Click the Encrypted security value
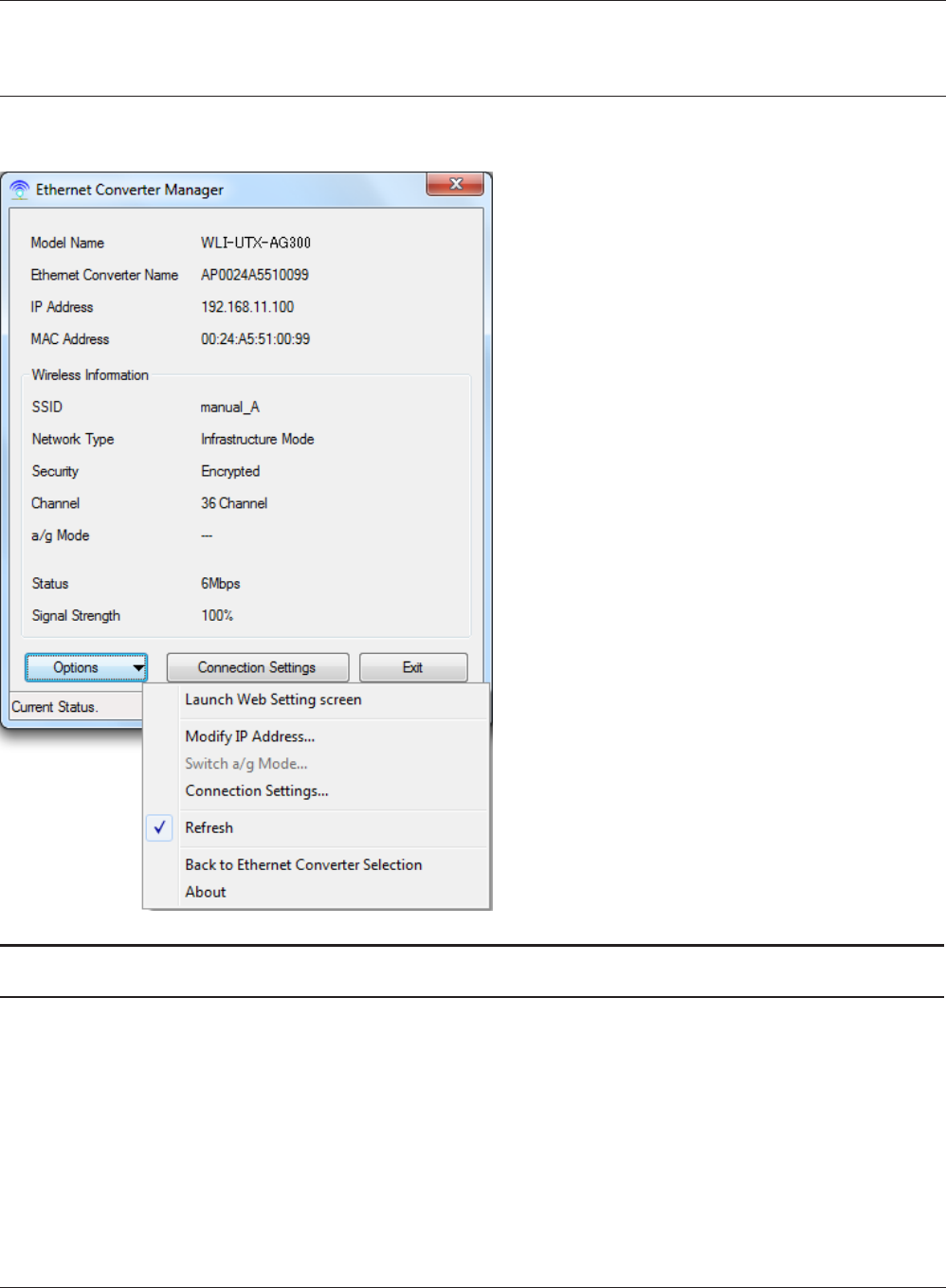Image resolution: width=946 pixels, height=1288 pixels. click(230, 472)
